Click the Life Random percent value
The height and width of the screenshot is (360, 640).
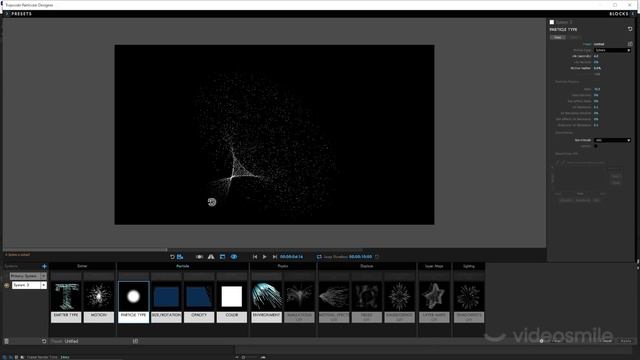pos(596,62)
